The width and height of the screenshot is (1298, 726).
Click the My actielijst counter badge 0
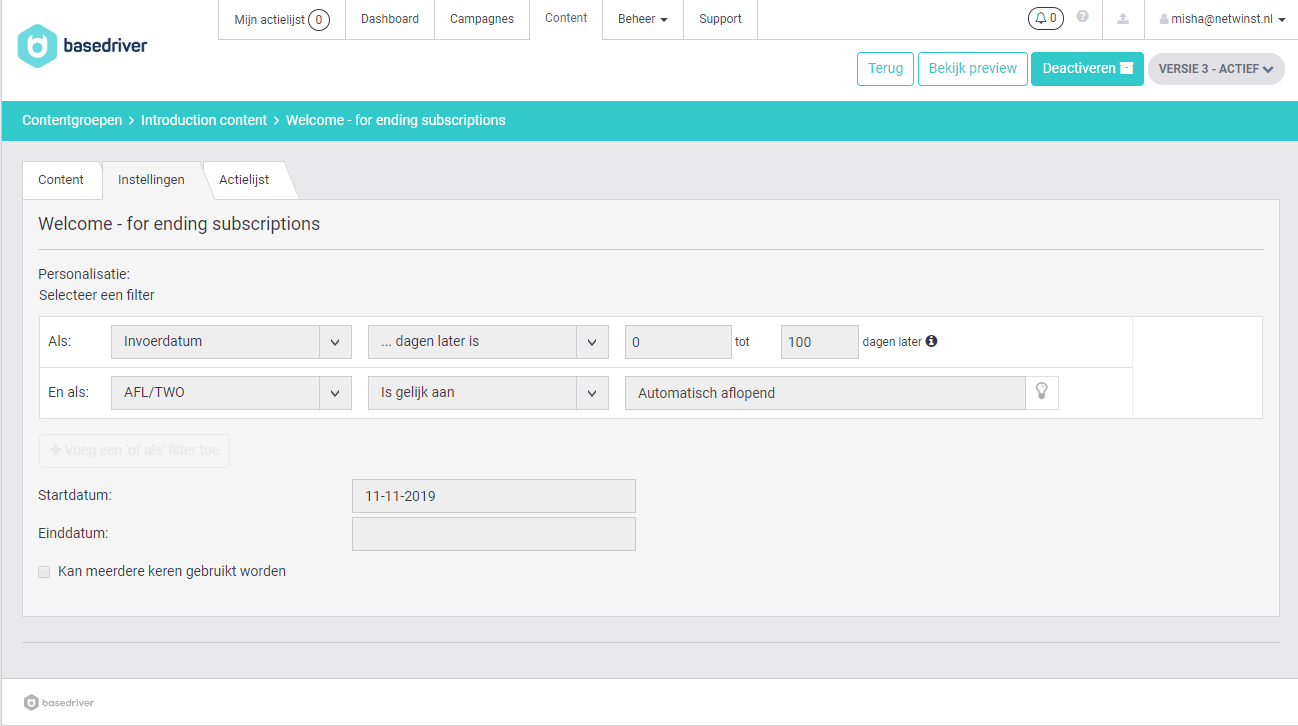point(319,19)
